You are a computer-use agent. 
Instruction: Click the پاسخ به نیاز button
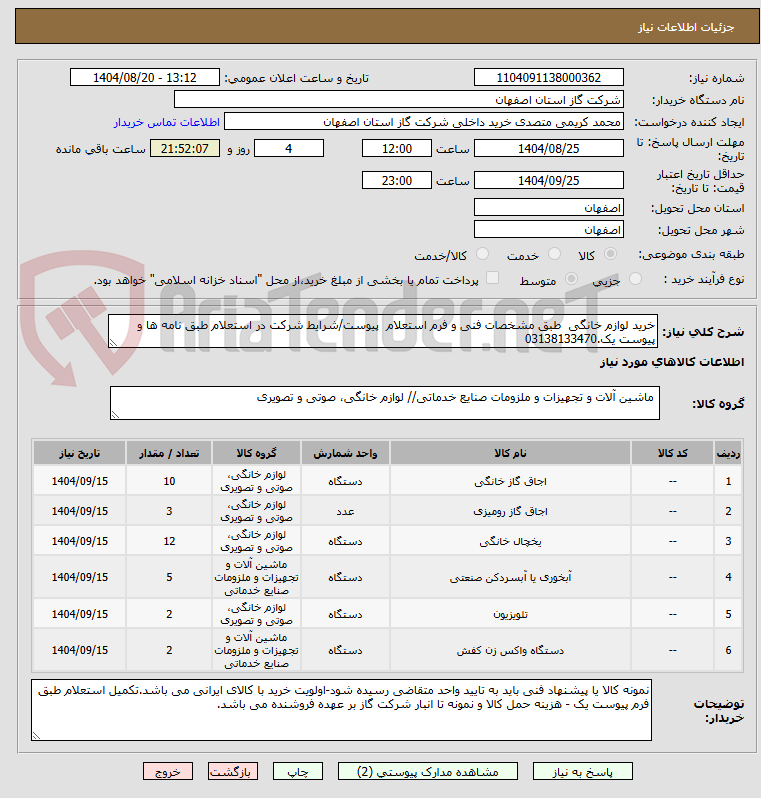click(582, 772)
